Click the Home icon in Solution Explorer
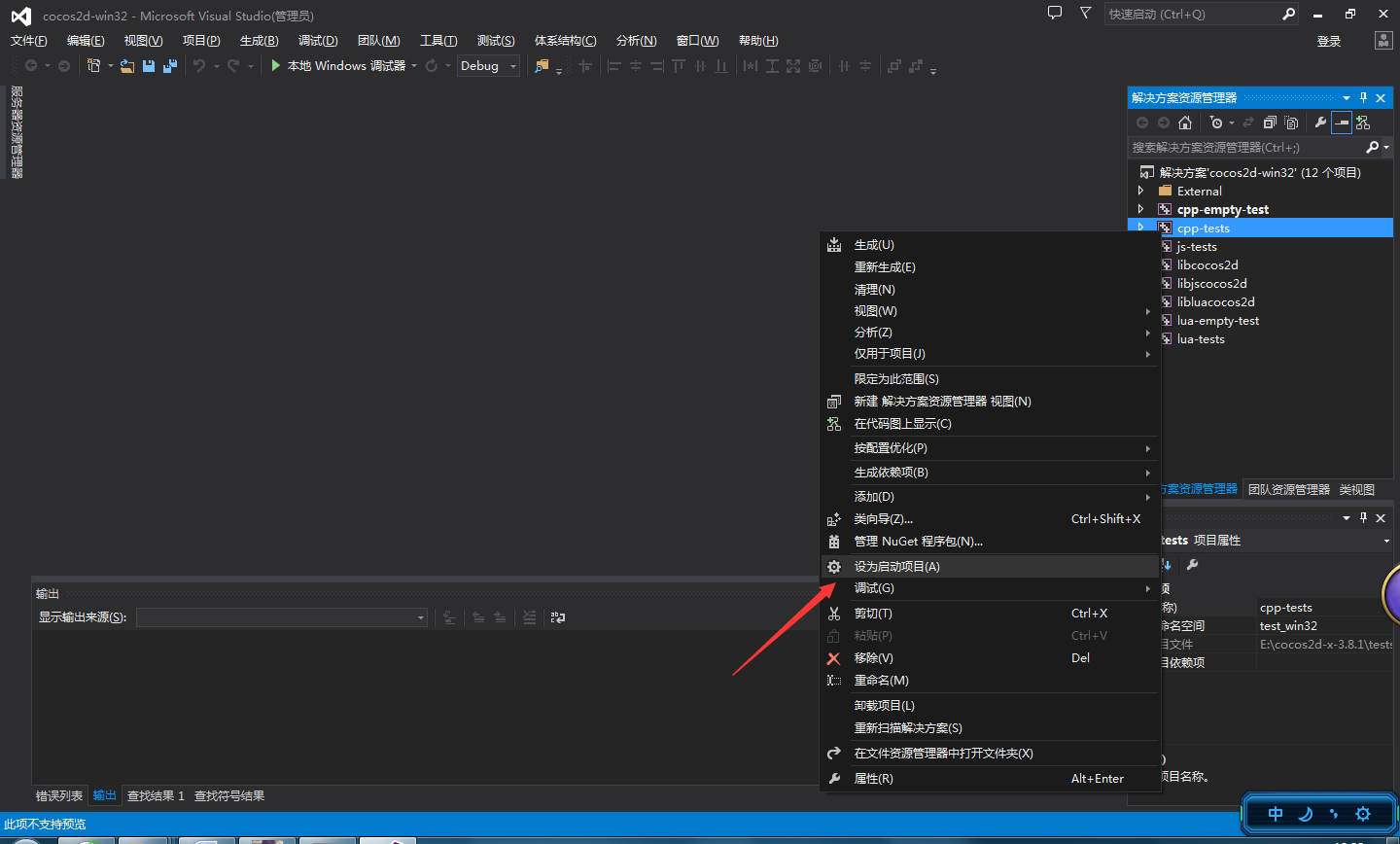Screen dimensions: 1400x844 coord(1184,123)
